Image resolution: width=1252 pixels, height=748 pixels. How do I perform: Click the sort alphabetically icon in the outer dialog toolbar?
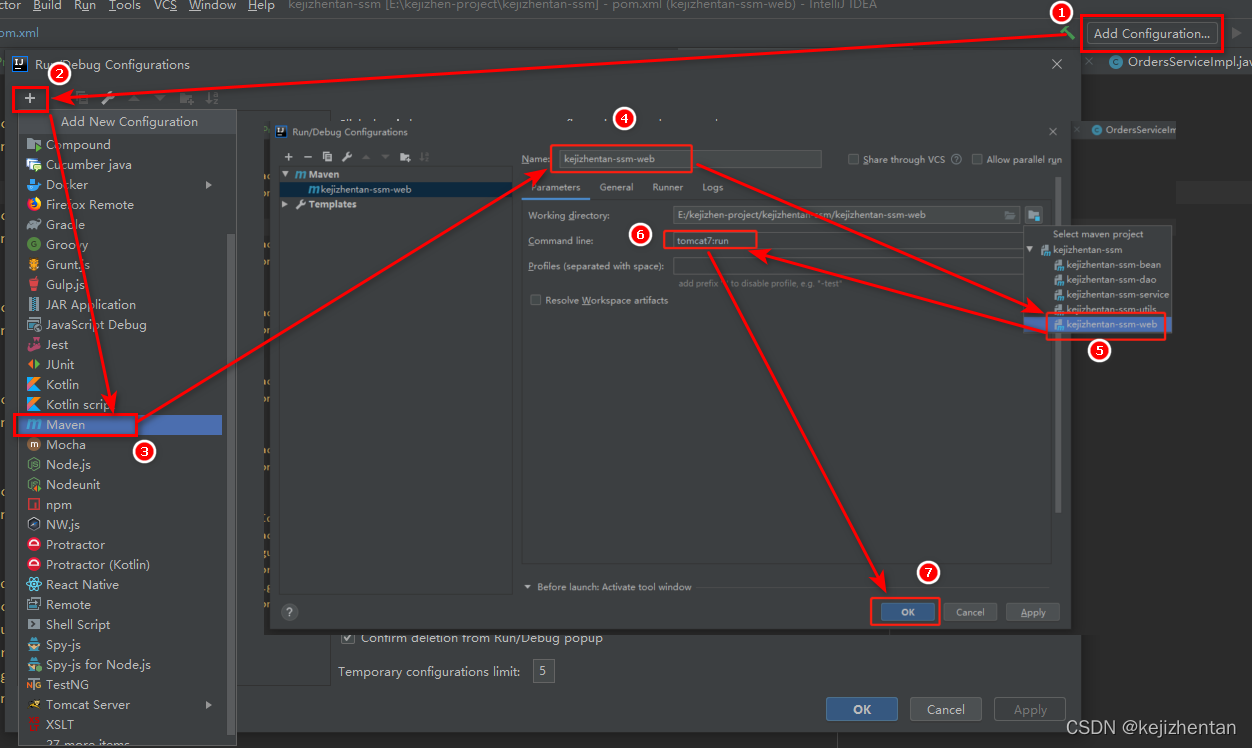point(212,98)
